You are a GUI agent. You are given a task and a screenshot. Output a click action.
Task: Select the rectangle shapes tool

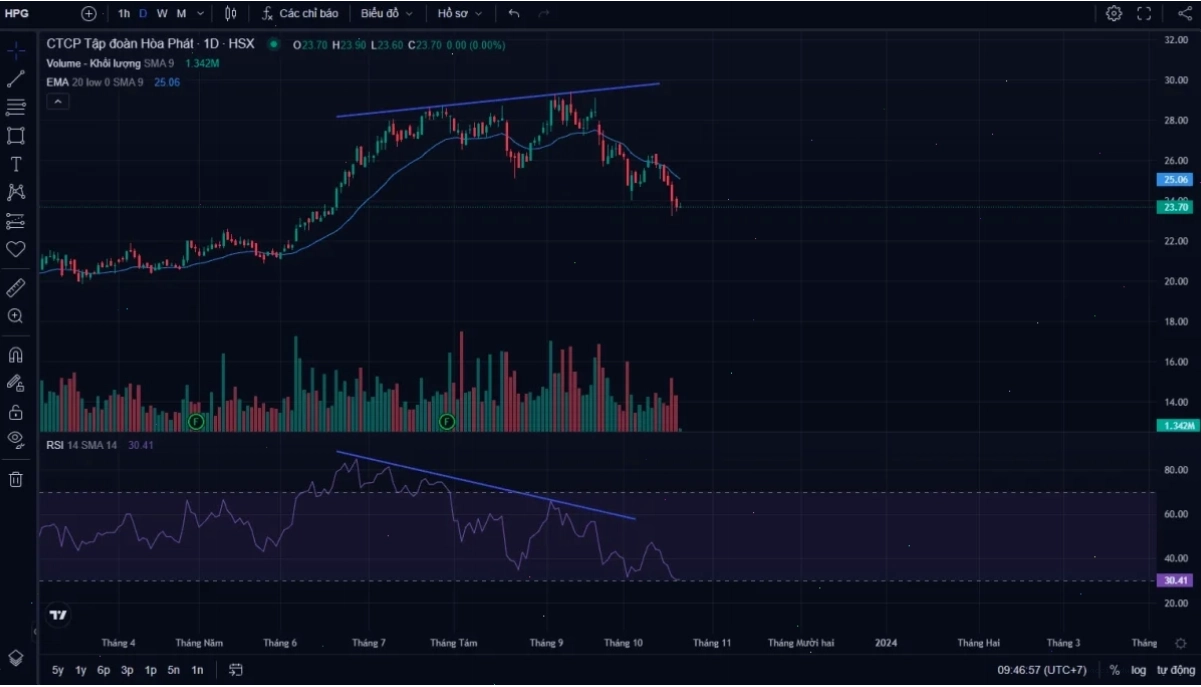[x=16, y=136]
